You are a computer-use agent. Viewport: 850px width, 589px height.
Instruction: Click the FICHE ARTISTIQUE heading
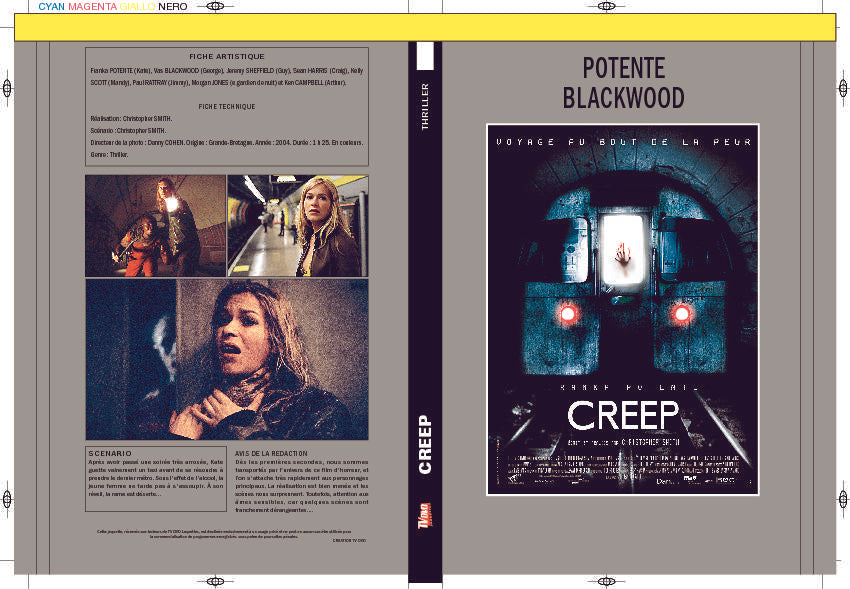pos(227,56)
